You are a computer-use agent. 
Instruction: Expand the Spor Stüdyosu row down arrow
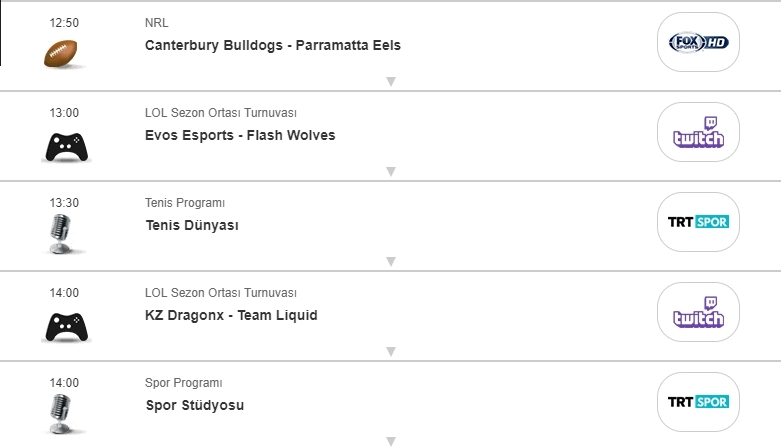[x=391, y=440]
